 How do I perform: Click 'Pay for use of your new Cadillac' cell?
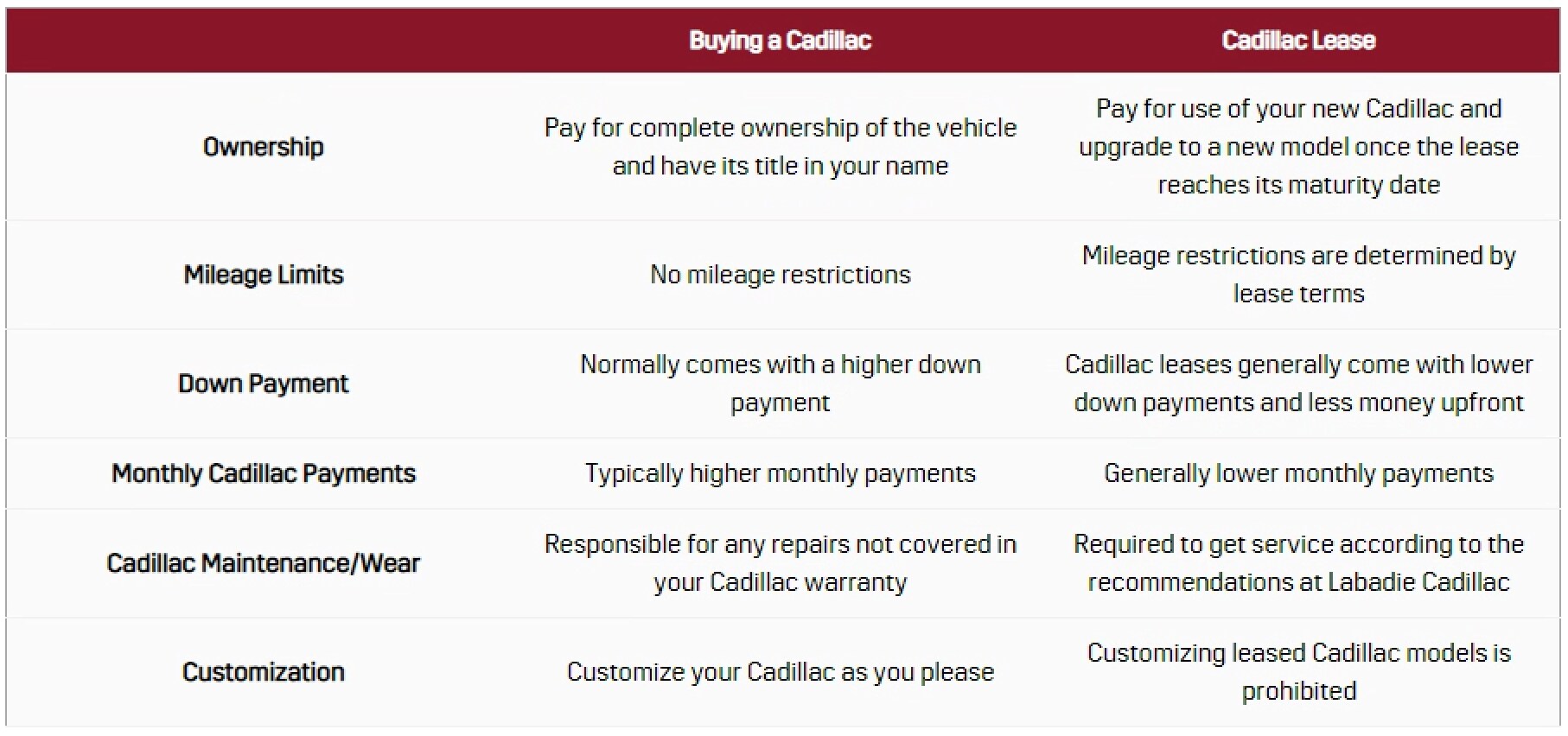pos(1298,147)
